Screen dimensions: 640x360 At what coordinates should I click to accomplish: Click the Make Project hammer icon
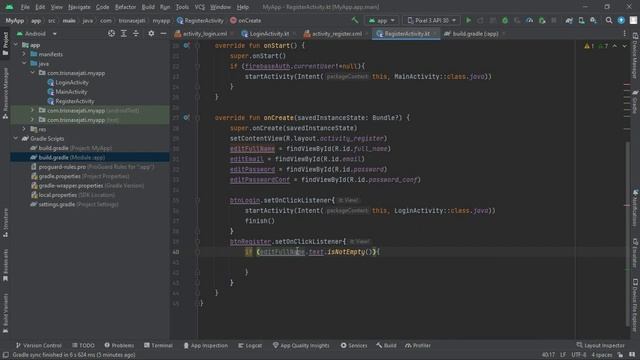(355, 20)
